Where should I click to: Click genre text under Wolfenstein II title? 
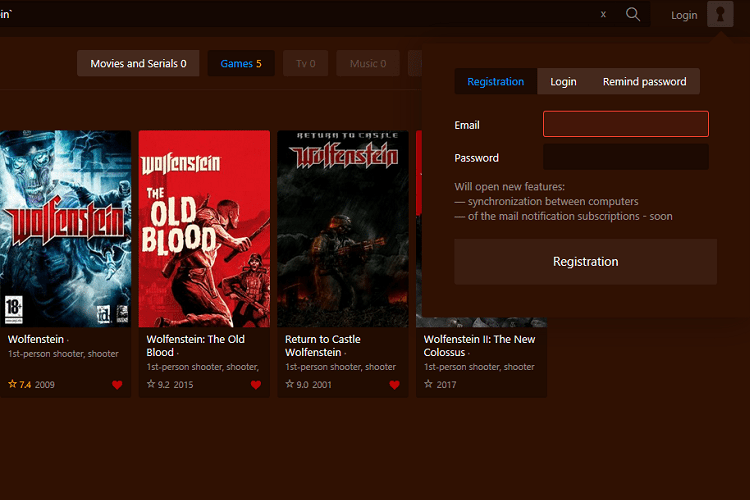pos(479,367)
